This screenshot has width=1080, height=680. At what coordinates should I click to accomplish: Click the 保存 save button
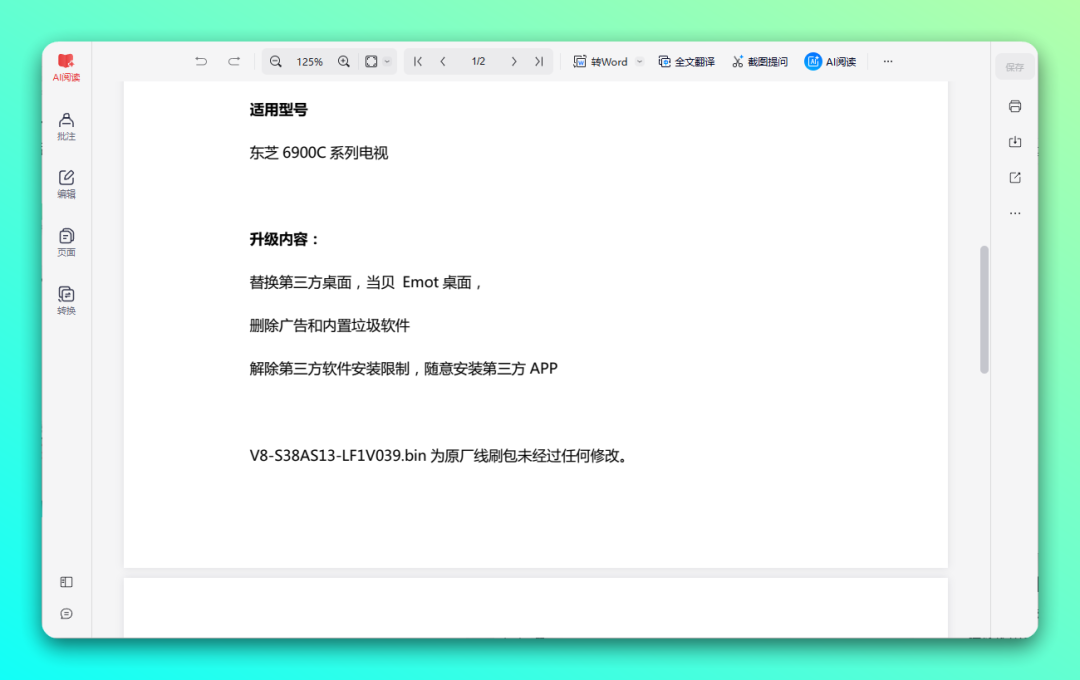click(x=1014, y=66)
